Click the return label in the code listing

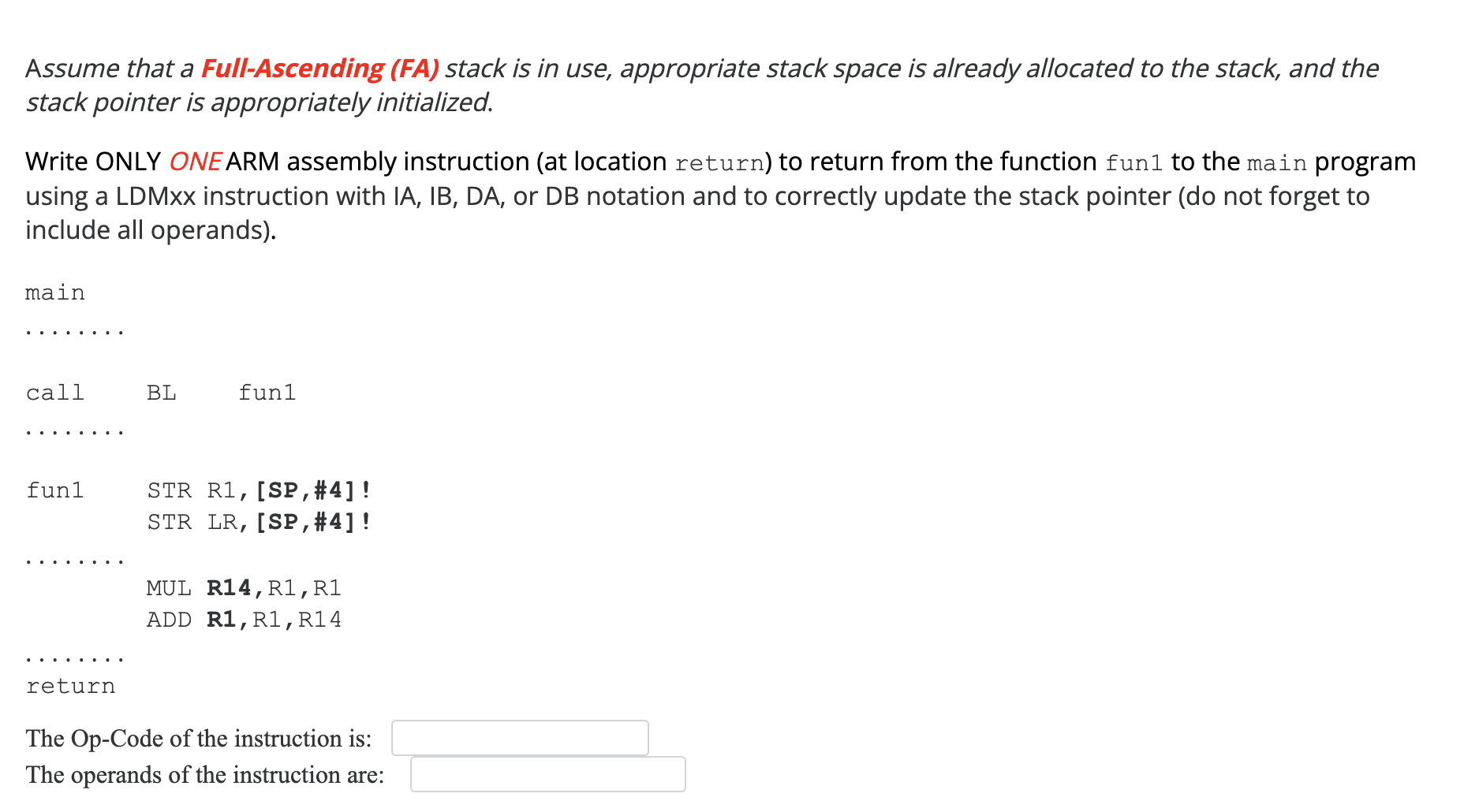[70, 686]
